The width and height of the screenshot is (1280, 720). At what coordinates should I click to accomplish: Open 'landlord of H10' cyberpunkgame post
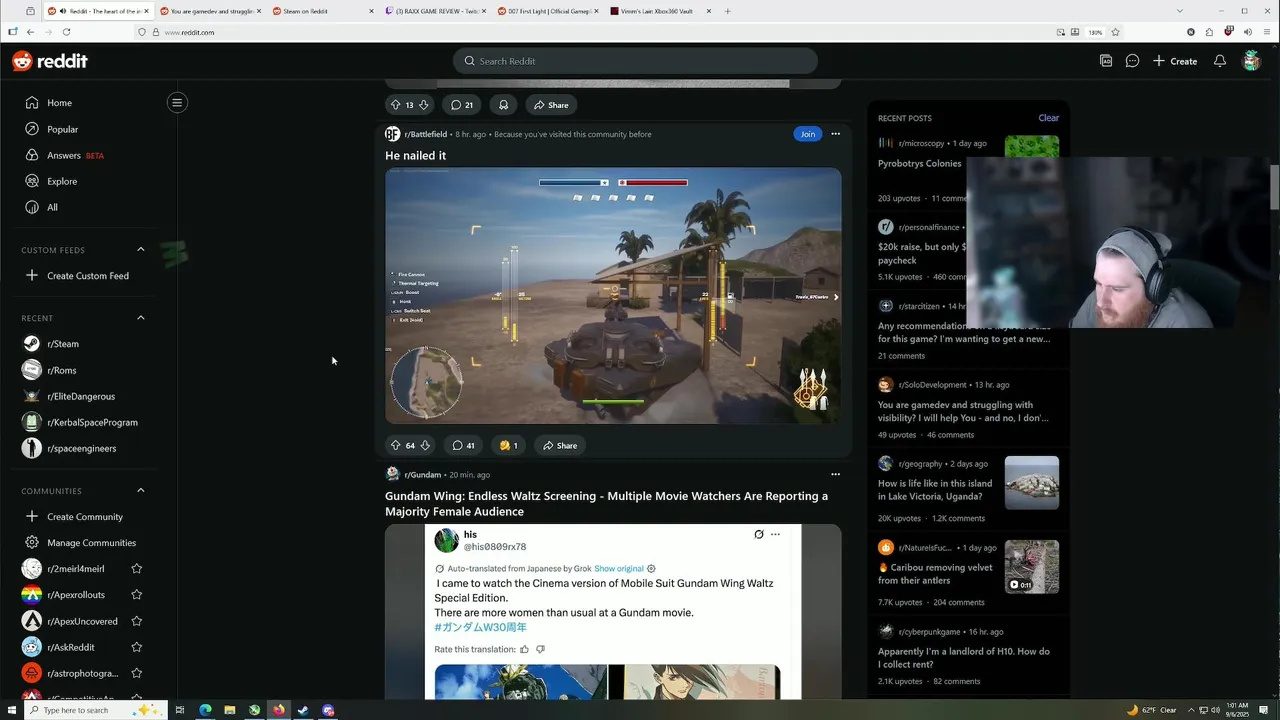click(964, 658)
